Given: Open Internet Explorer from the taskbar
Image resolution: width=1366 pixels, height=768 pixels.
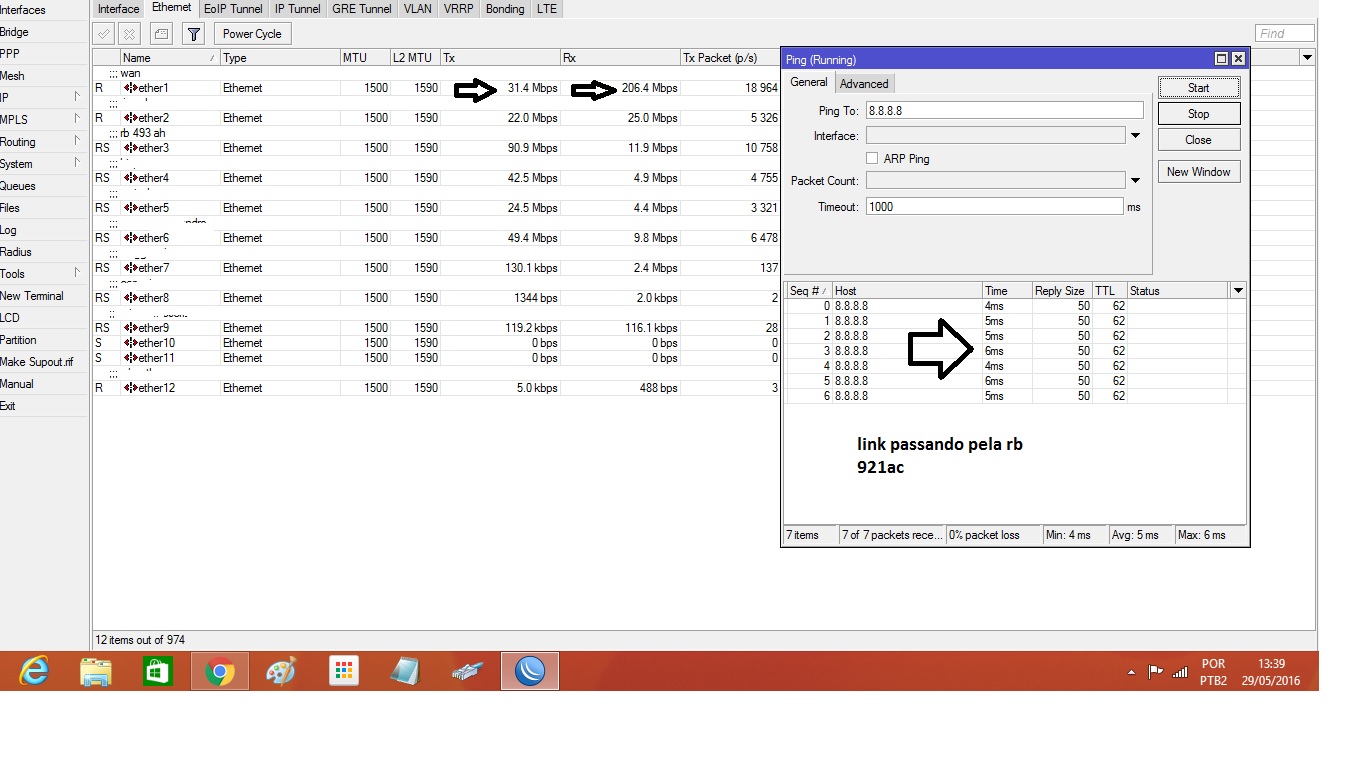Looking at the screenshot, I should (x=34, y=672).
